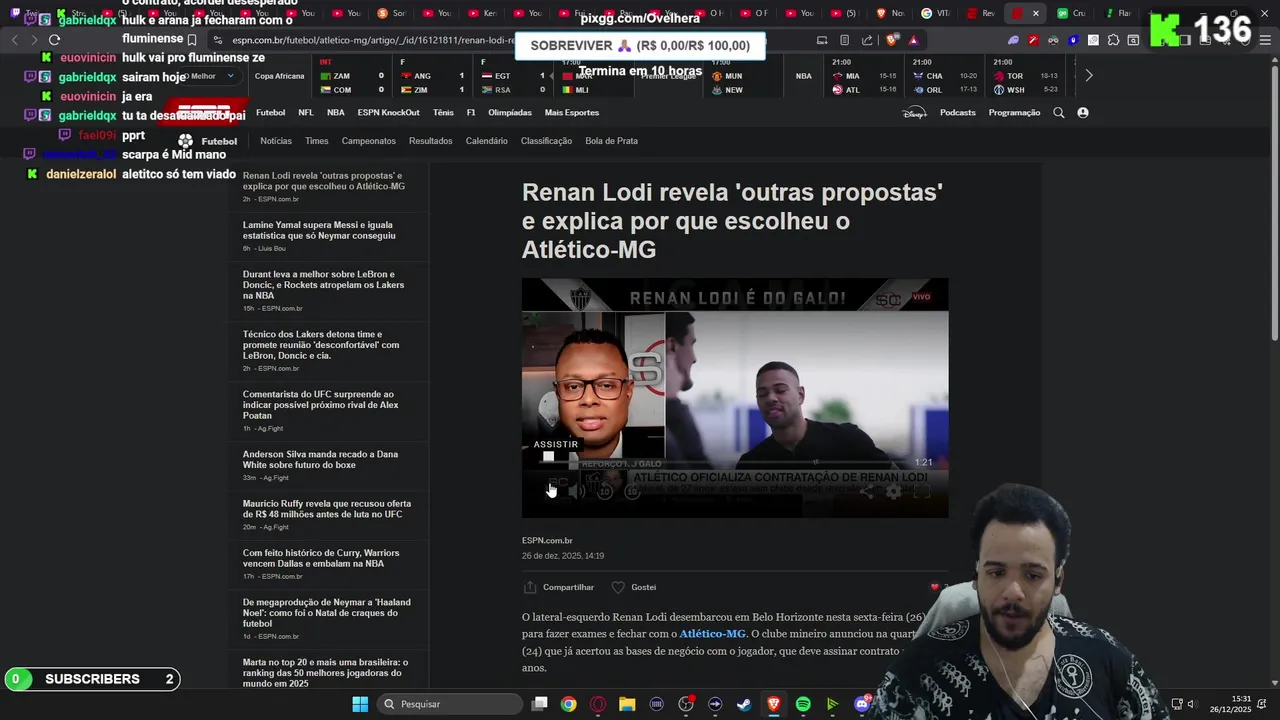This screenshot has width=1280, height=720.
Task: Click the taskbar volume speaker icon
Action: [x=1191, y=704]
